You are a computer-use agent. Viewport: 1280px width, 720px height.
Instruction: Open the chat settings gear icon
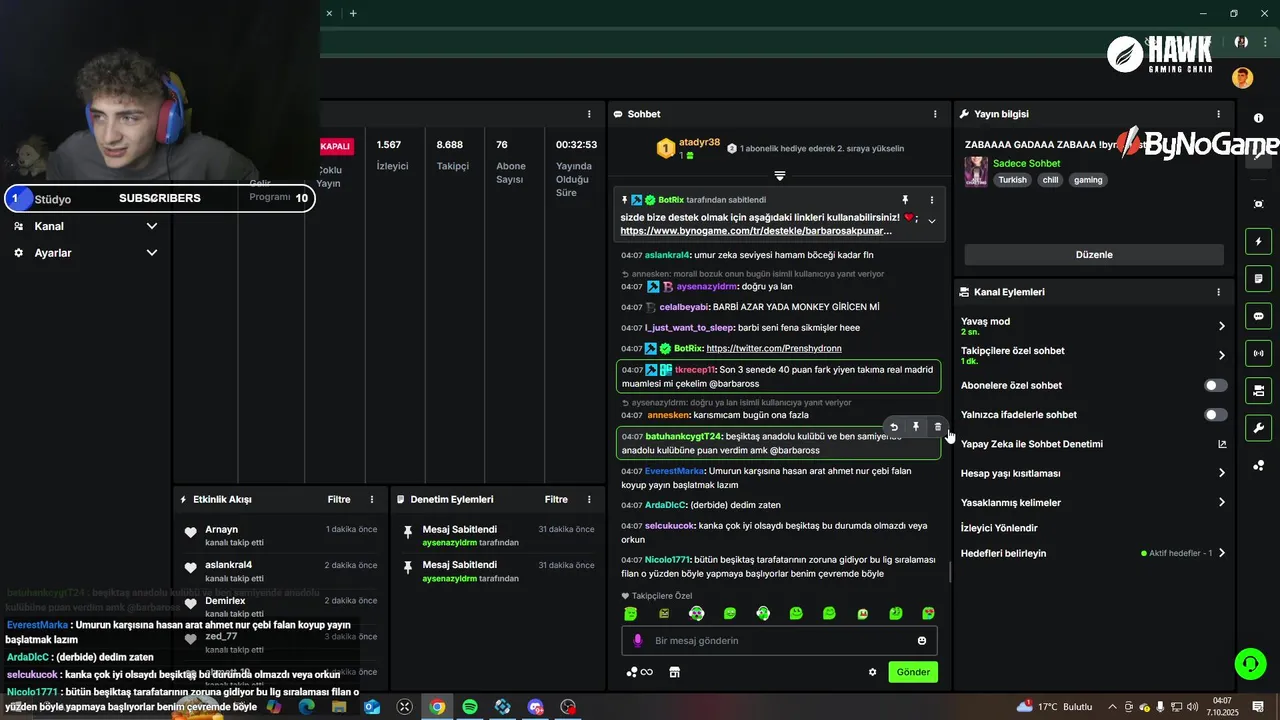[x=872, y=672]
